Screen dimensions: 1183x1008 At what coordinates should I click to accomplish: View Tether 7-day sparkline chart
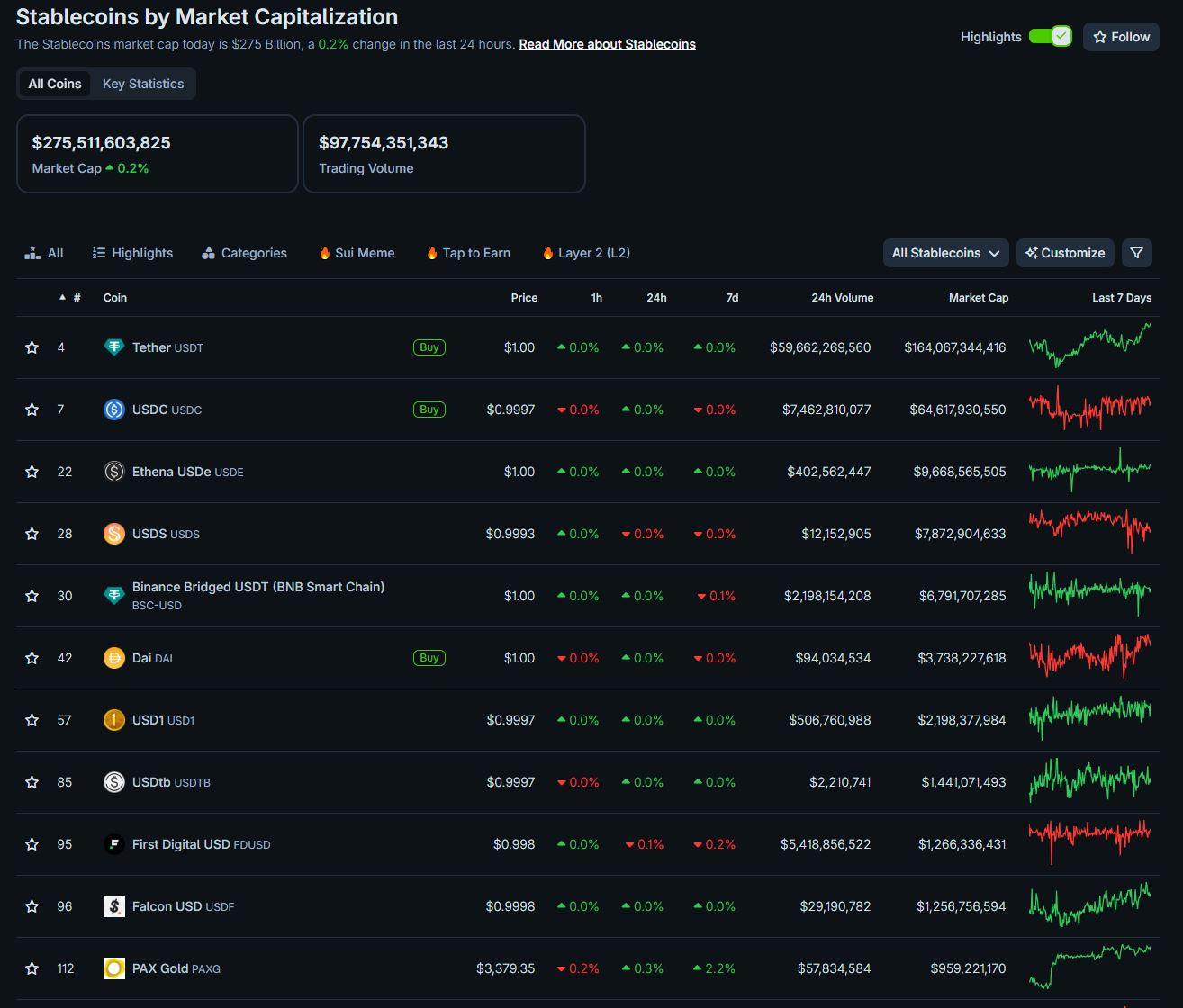(1089, 346)
